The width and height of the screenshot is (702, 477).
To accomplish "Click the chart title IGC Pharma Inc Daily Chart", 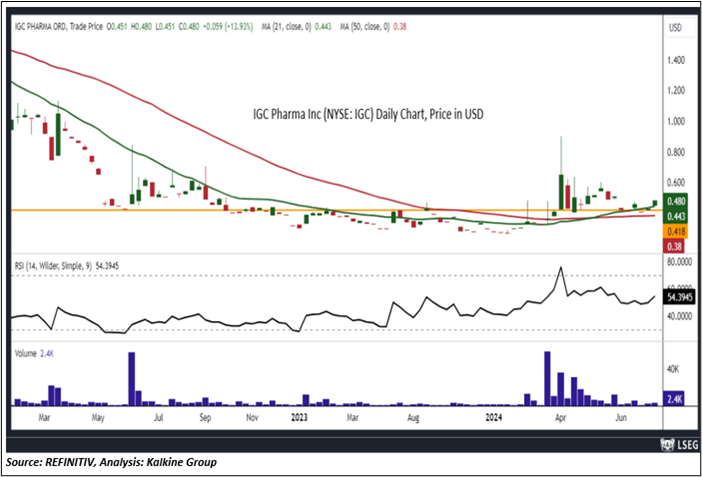I will 368,114.
